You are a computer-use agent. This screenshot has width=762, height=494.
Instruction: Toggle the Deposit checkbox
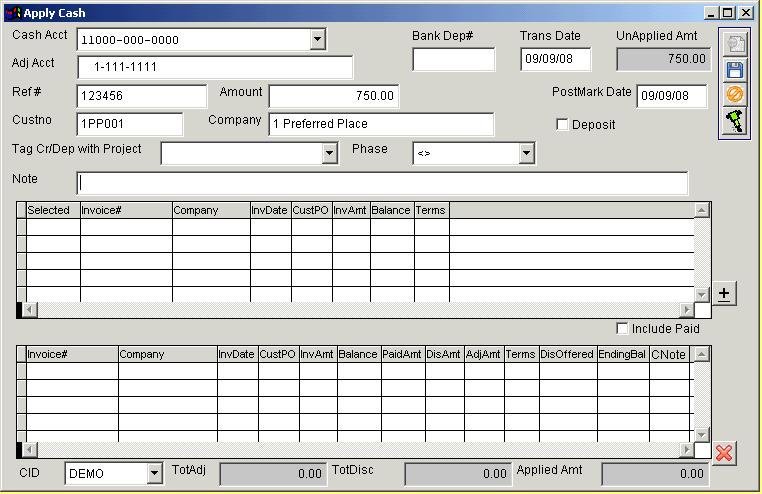pyautogui.click(x=562, y=125)
